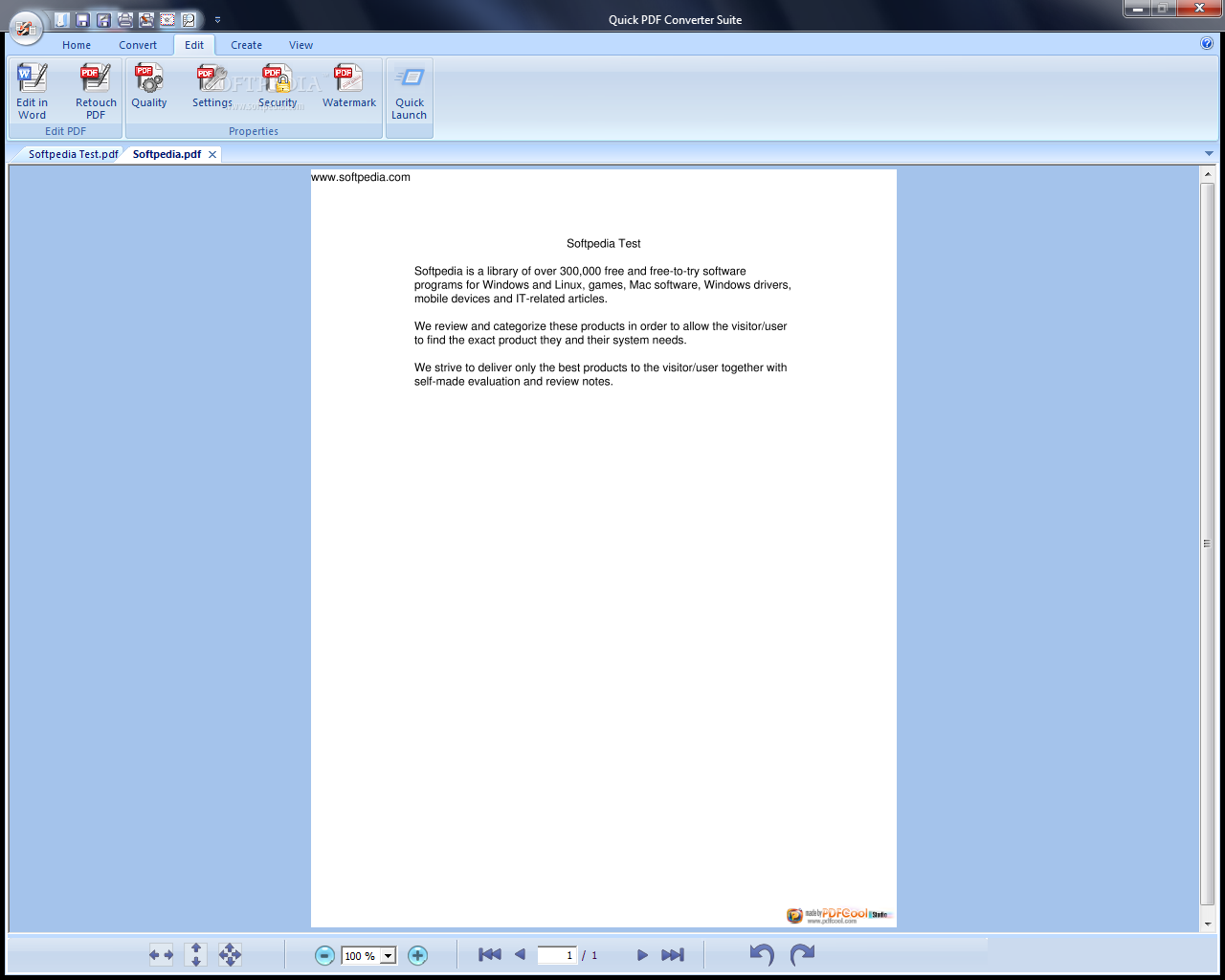Go to the first page

490,954
